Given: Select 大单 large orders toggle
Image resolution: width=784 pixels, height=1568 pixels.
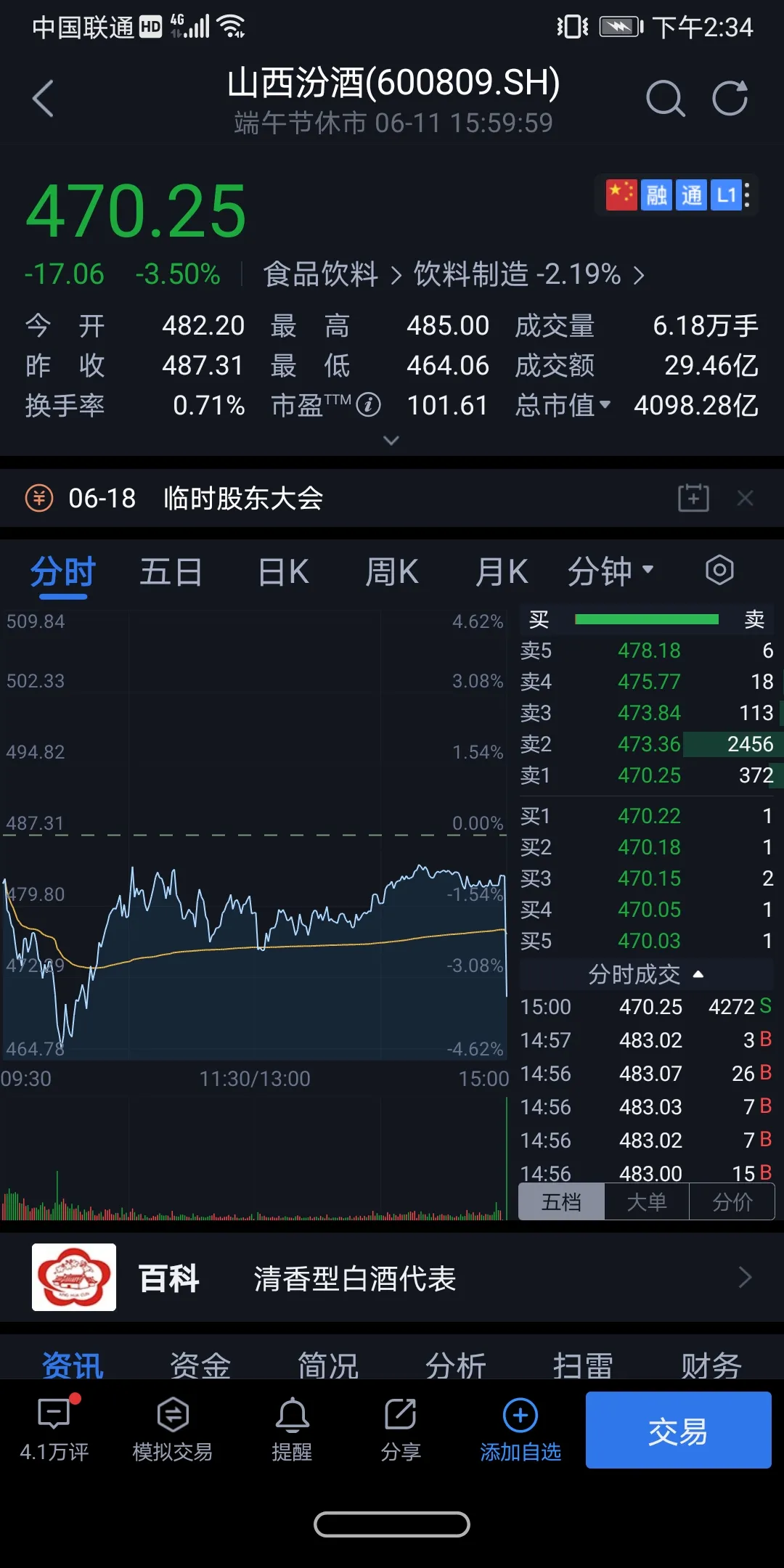Looking at the screenshot, I should (647, 1202).
